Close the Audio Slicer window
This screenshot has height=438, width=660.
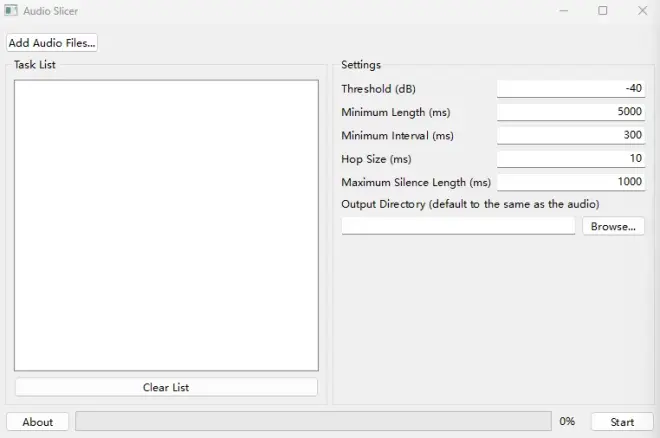[x=642, y=11]
